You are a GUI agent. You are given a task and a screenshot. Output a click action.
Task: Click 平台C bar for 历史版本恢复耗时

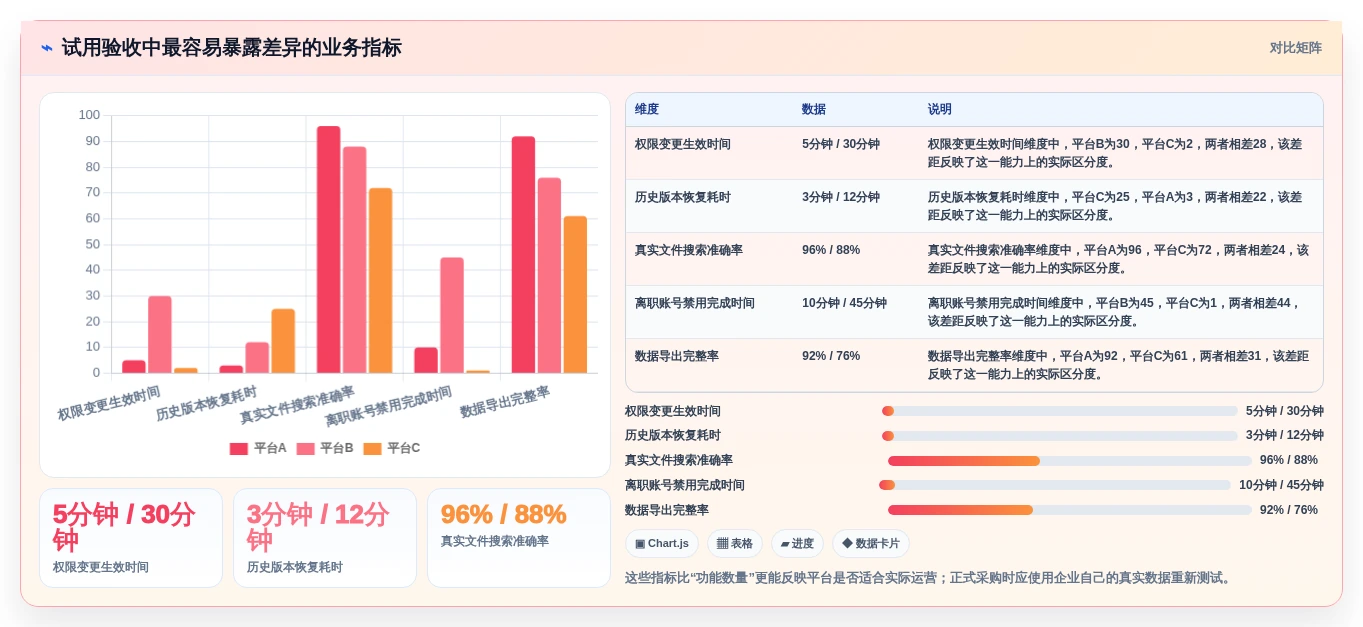click(283, 341)
